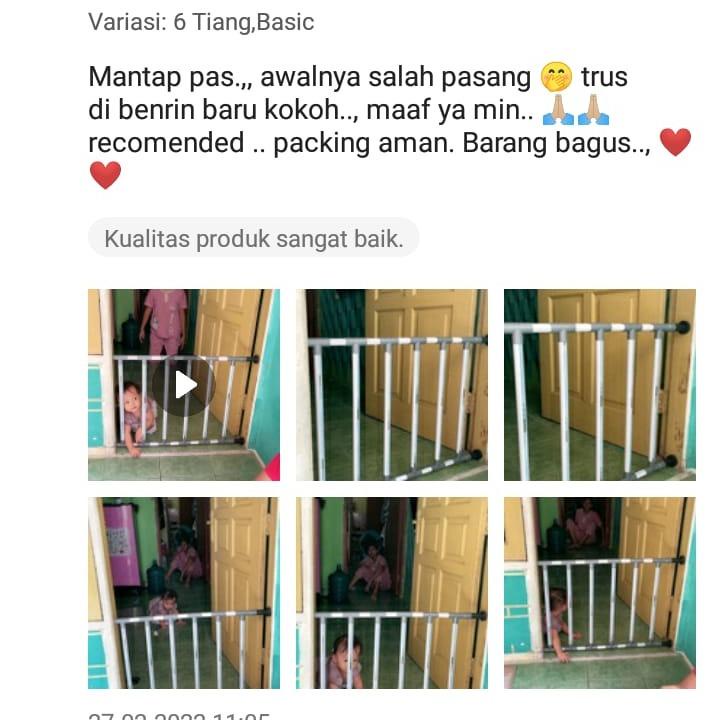Click the word 'recomended' in the review
The height and width of the screenshot is (720, 720).
(166, 143)
